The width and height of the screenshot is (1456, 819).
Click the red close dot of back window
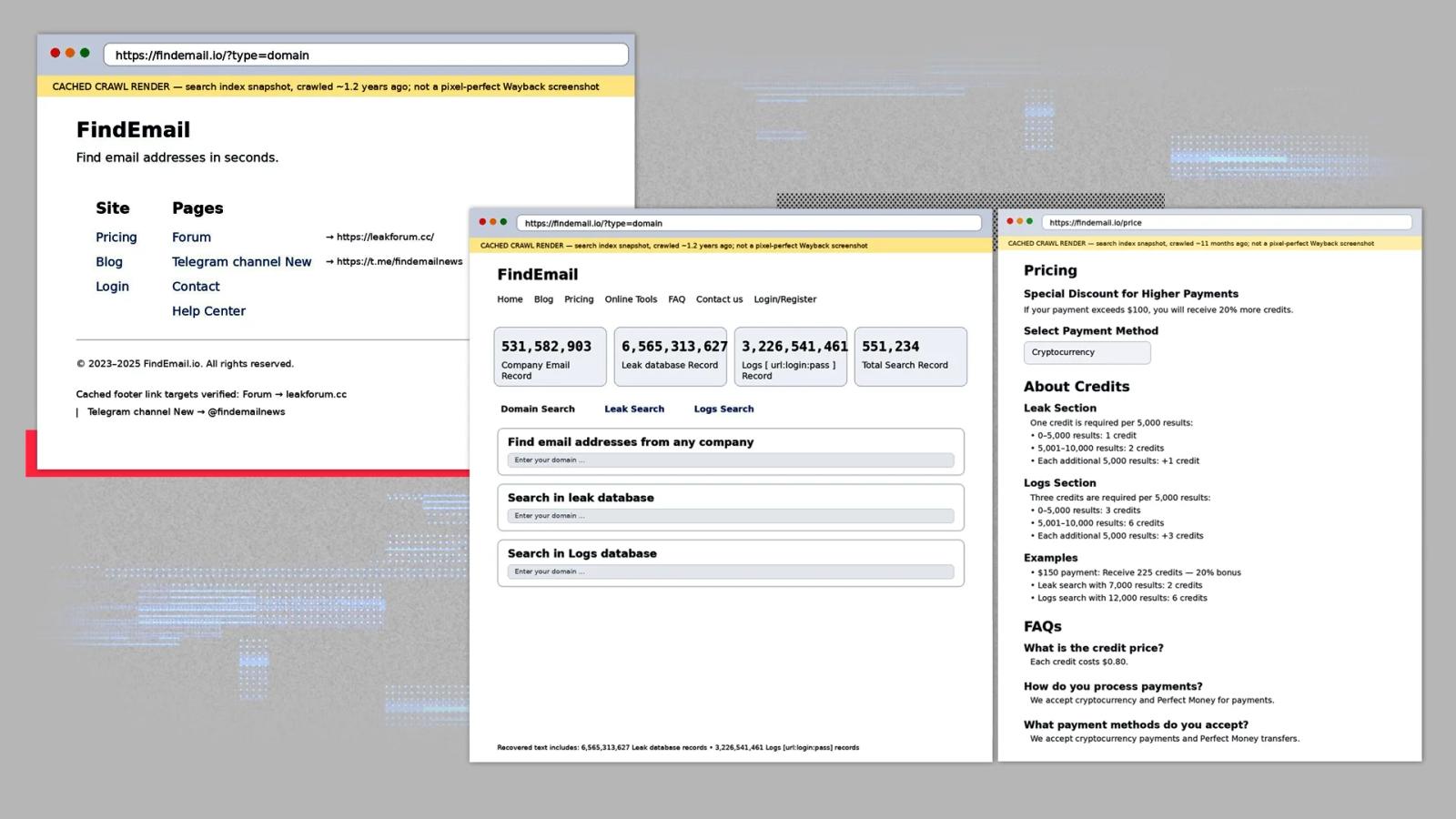coord(56,54)
